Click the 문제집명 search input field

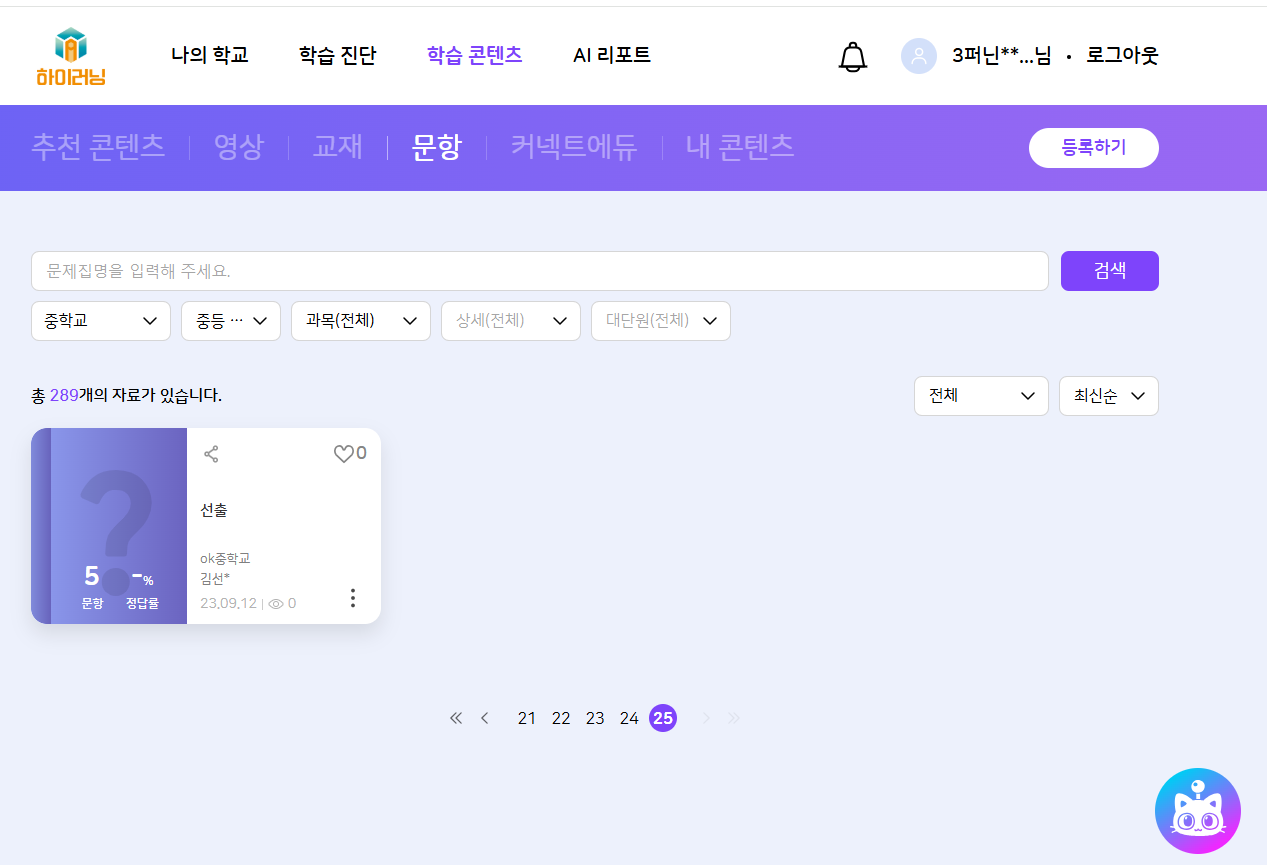(x=539, y=271)
